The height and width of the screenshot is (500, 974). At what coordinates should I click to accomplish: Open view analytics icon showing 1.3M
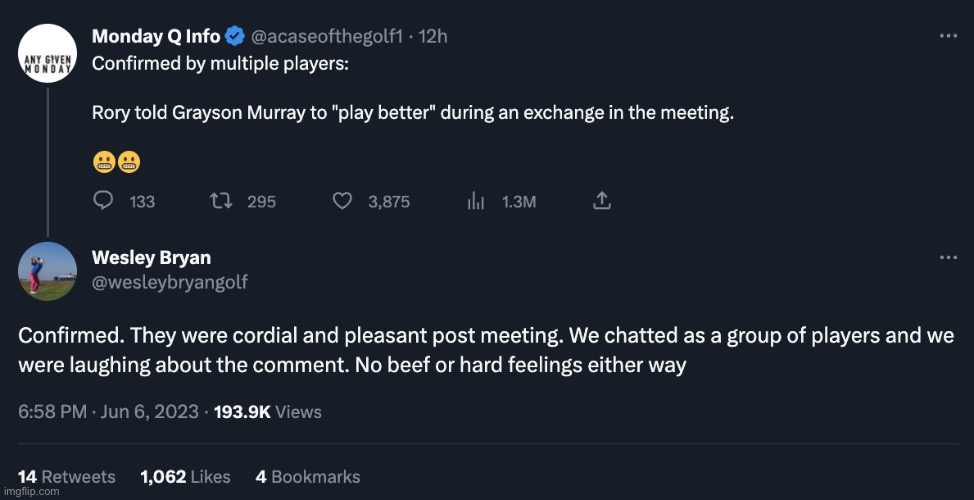point(477,201)
